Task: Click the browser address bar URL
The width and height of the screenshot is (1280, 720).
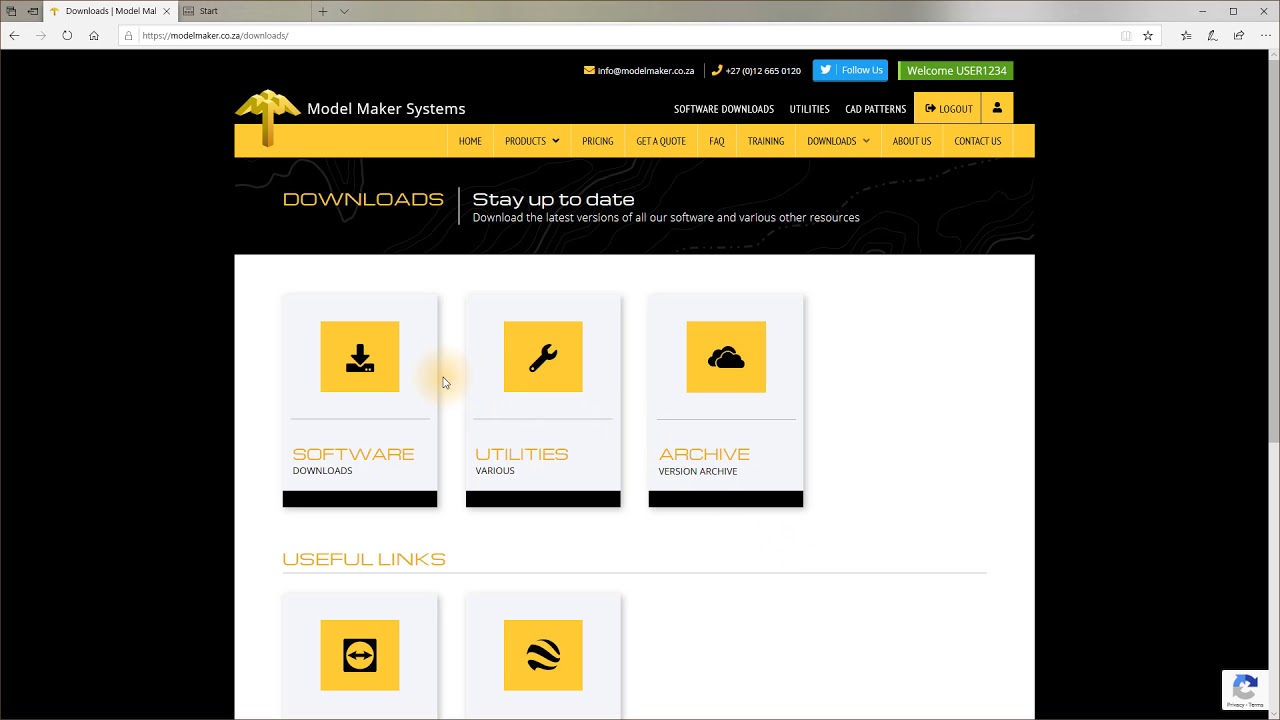Action: [215, 35]
